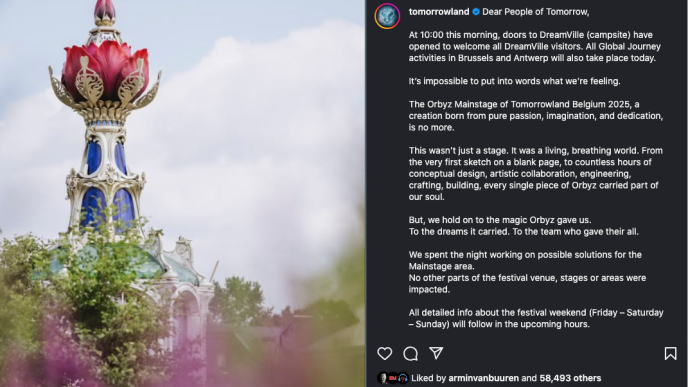Click the red DJ logo liker avatar
This screenshot has width=688, height=387.
(393, 378)
